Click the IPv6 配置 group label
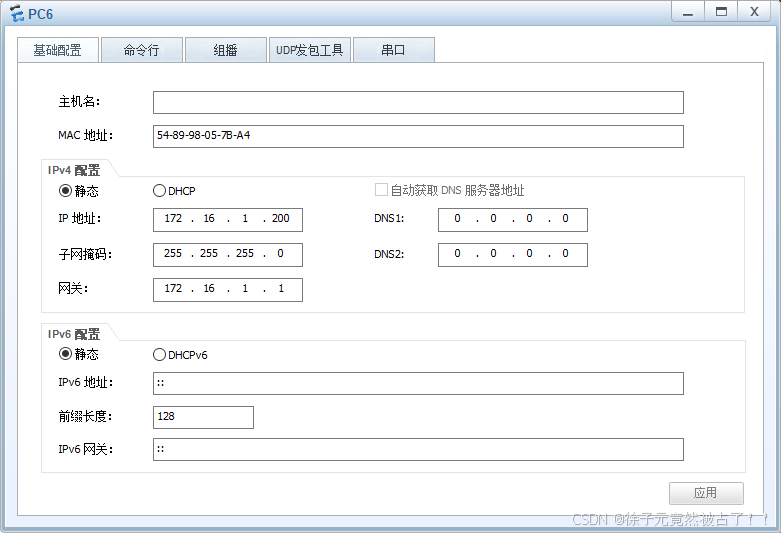The image size is (781, 533). [x=74, y=334]
